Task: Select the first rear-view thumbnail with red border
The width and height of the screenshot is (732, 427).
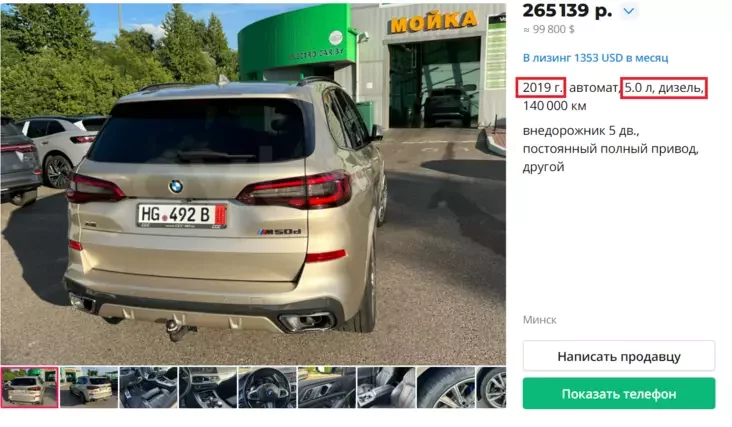Action: click(x=29, y=387)
